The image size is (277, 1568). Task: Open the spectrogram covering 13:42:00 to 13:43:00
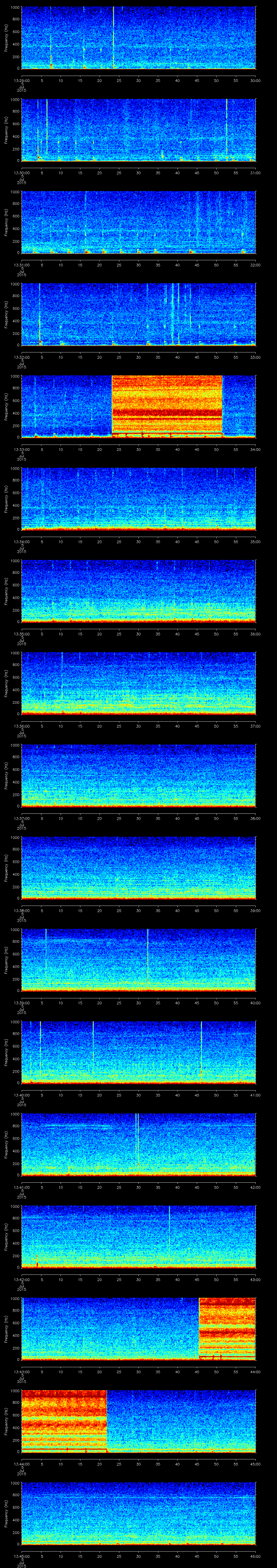(x=138, y=1237)
